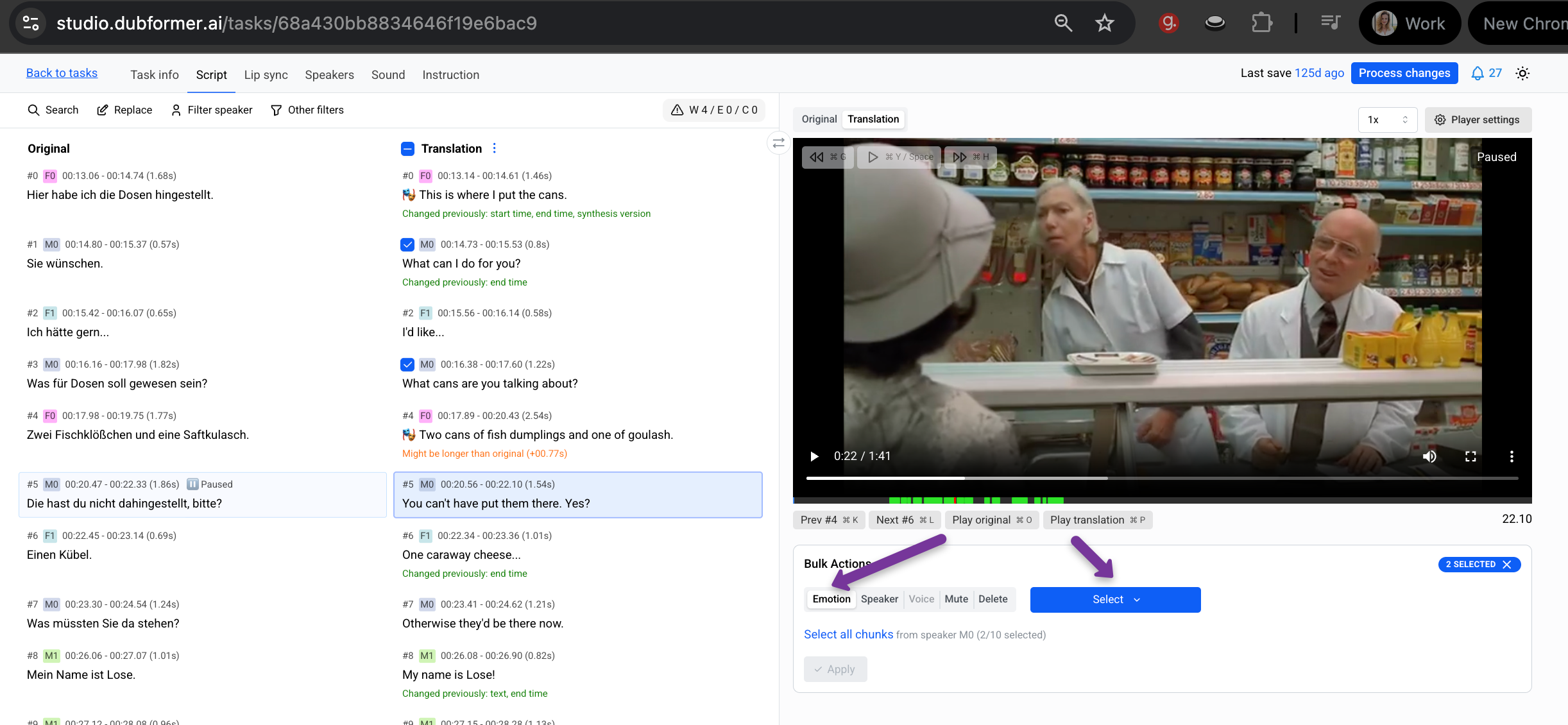Open the Search tool in script toolbar
Viewport: 1568px width, 725px height.
(53, 110)
